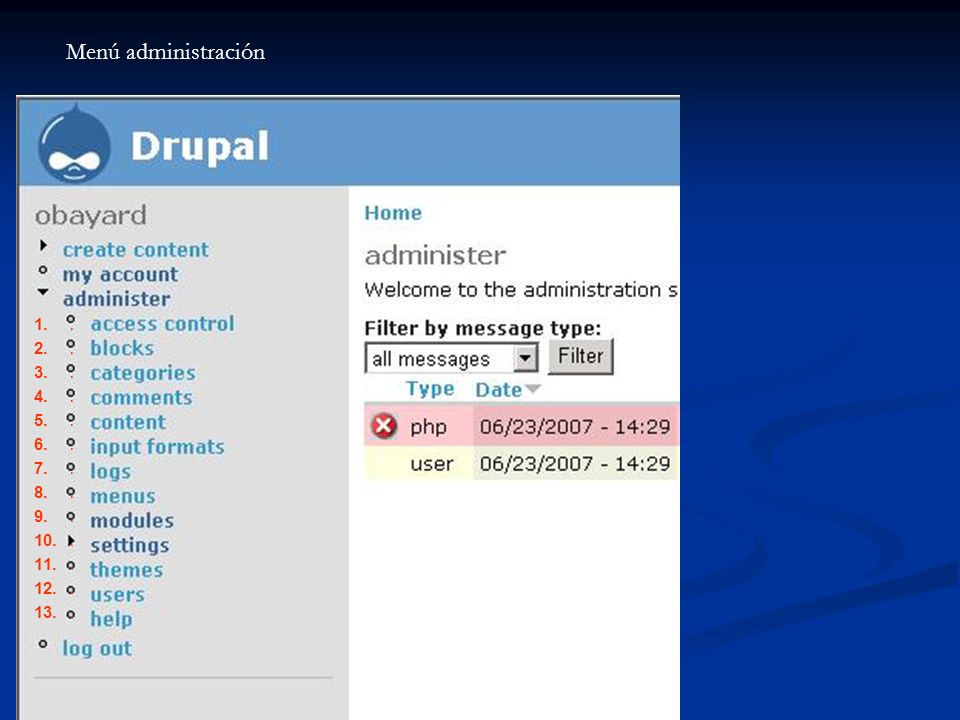Open the themes page

coord(126,570)
